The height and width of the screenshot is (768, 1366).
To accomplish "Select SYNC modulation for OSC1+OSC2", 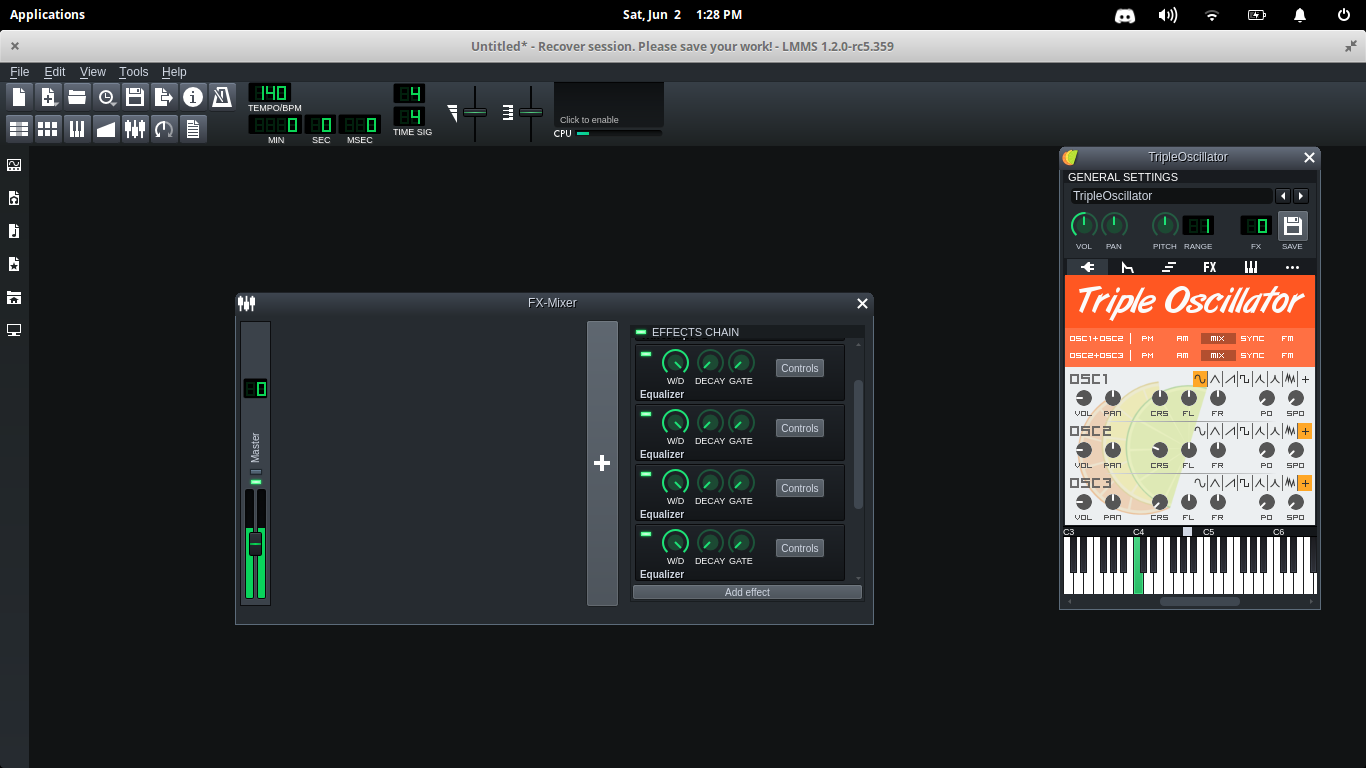I will point(1252,339).
